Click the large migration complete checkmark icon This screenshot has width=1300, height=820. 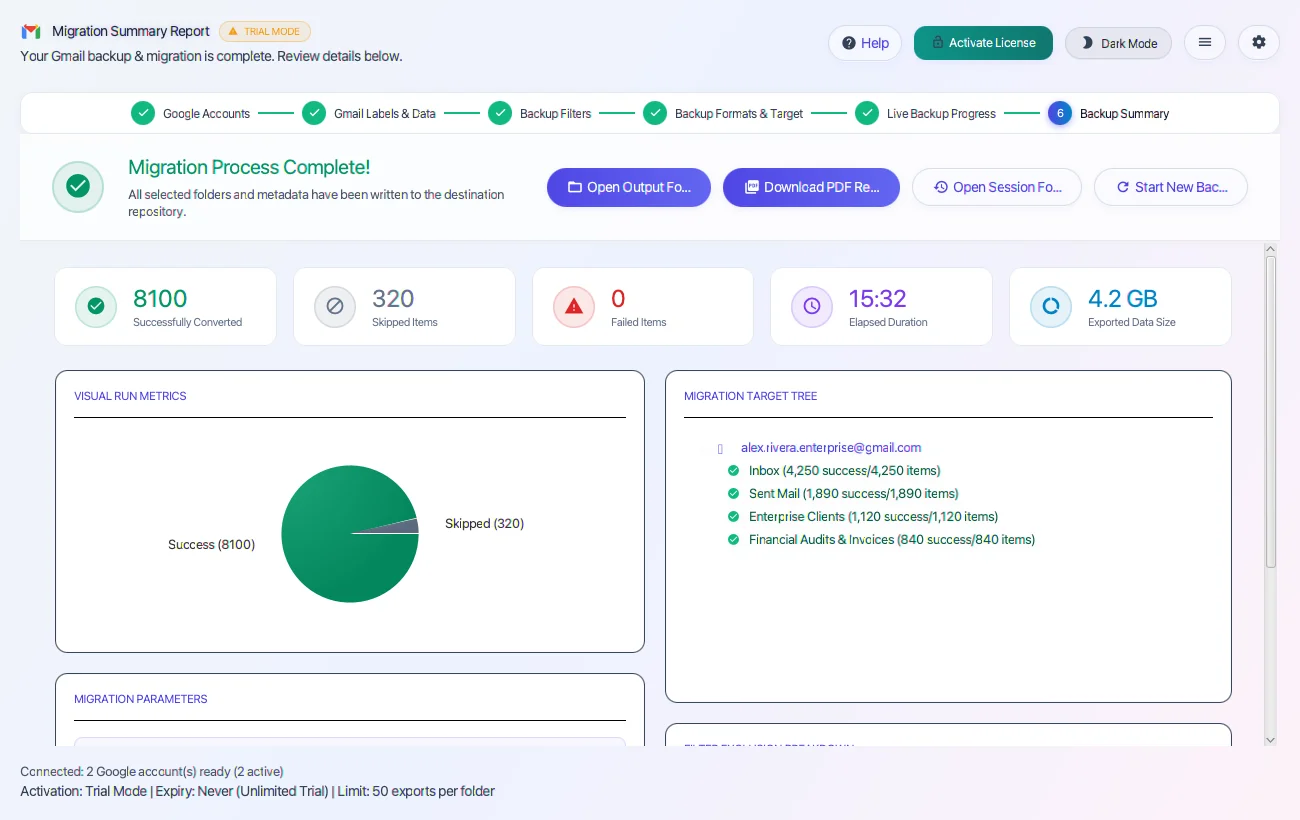[78, 187]
